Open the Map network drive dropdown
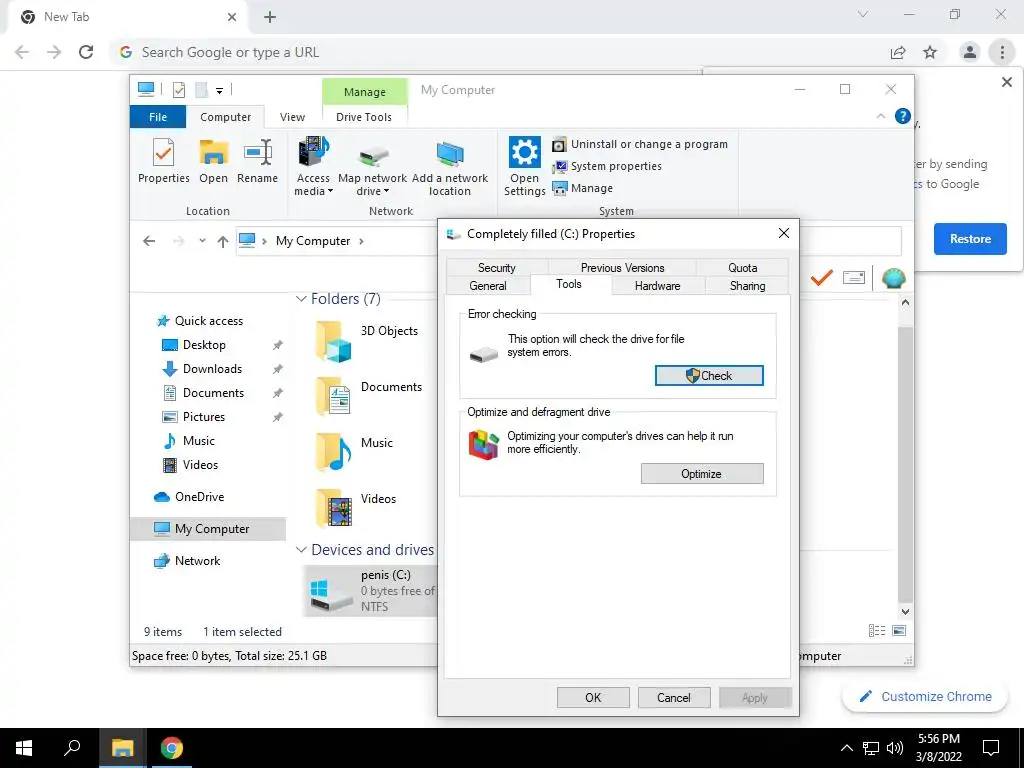The height and width of the screenshot is (768, 1024). 372,166
